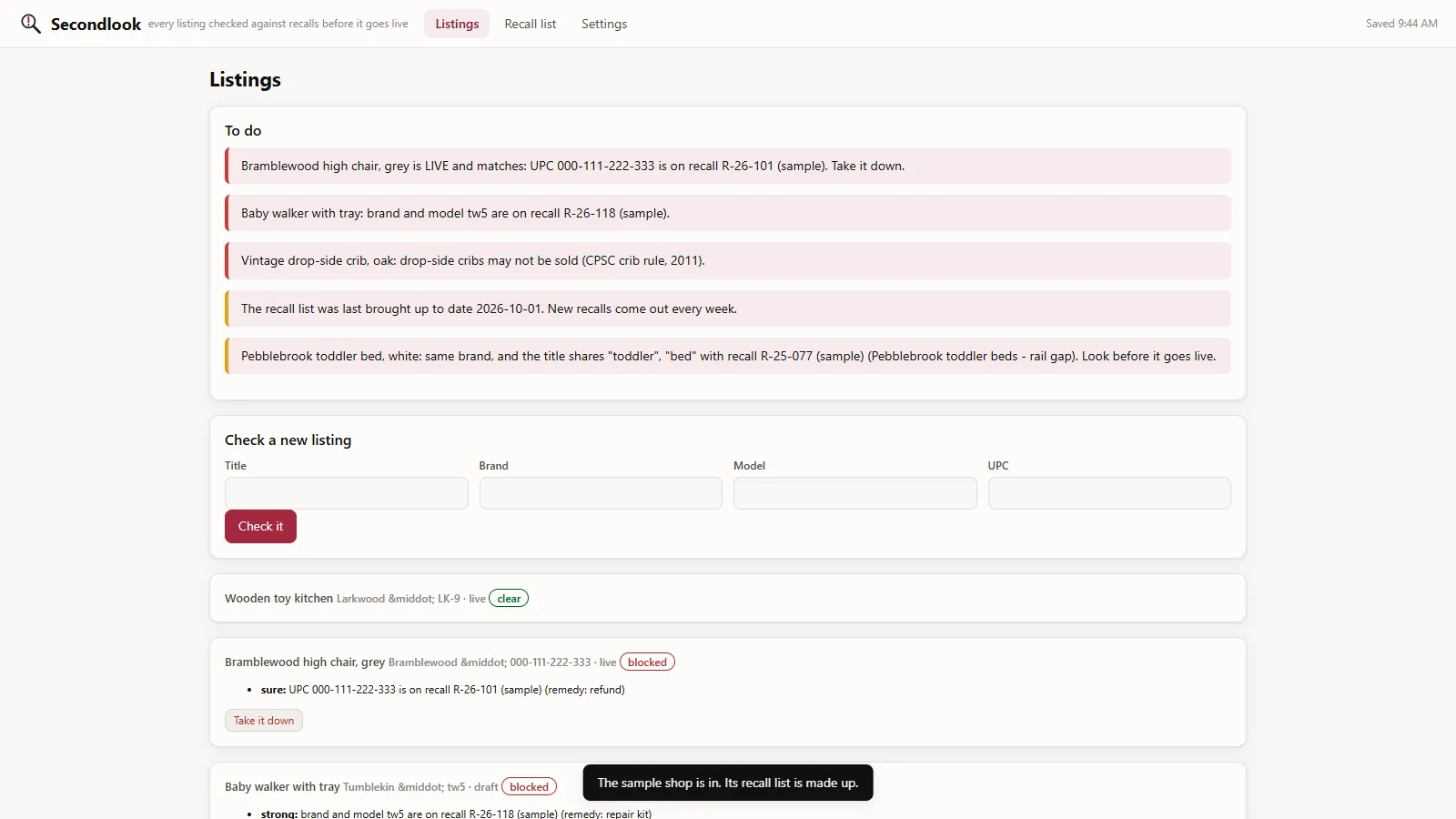Screen dimensions: 1456x819
Task: Focus the UPC input field
Action: click(1109, 493)
